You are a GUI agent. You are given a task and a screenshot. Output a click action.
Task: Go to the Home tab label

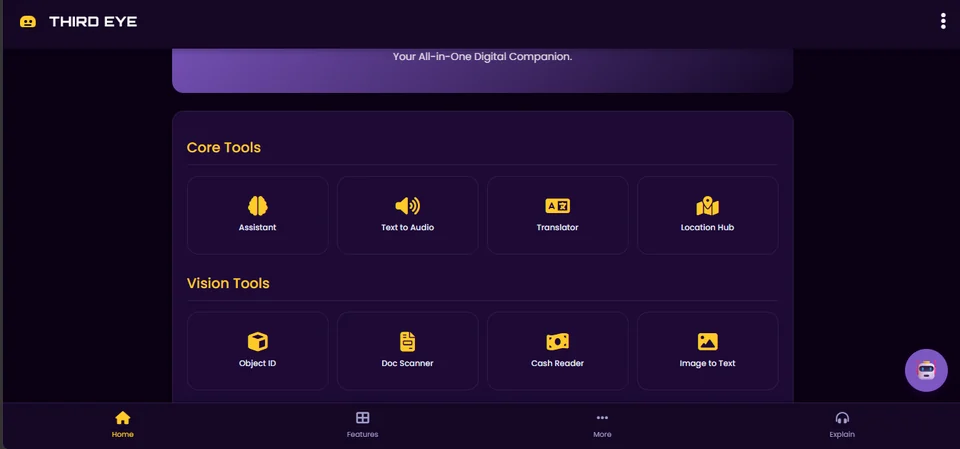coord(122,434)
